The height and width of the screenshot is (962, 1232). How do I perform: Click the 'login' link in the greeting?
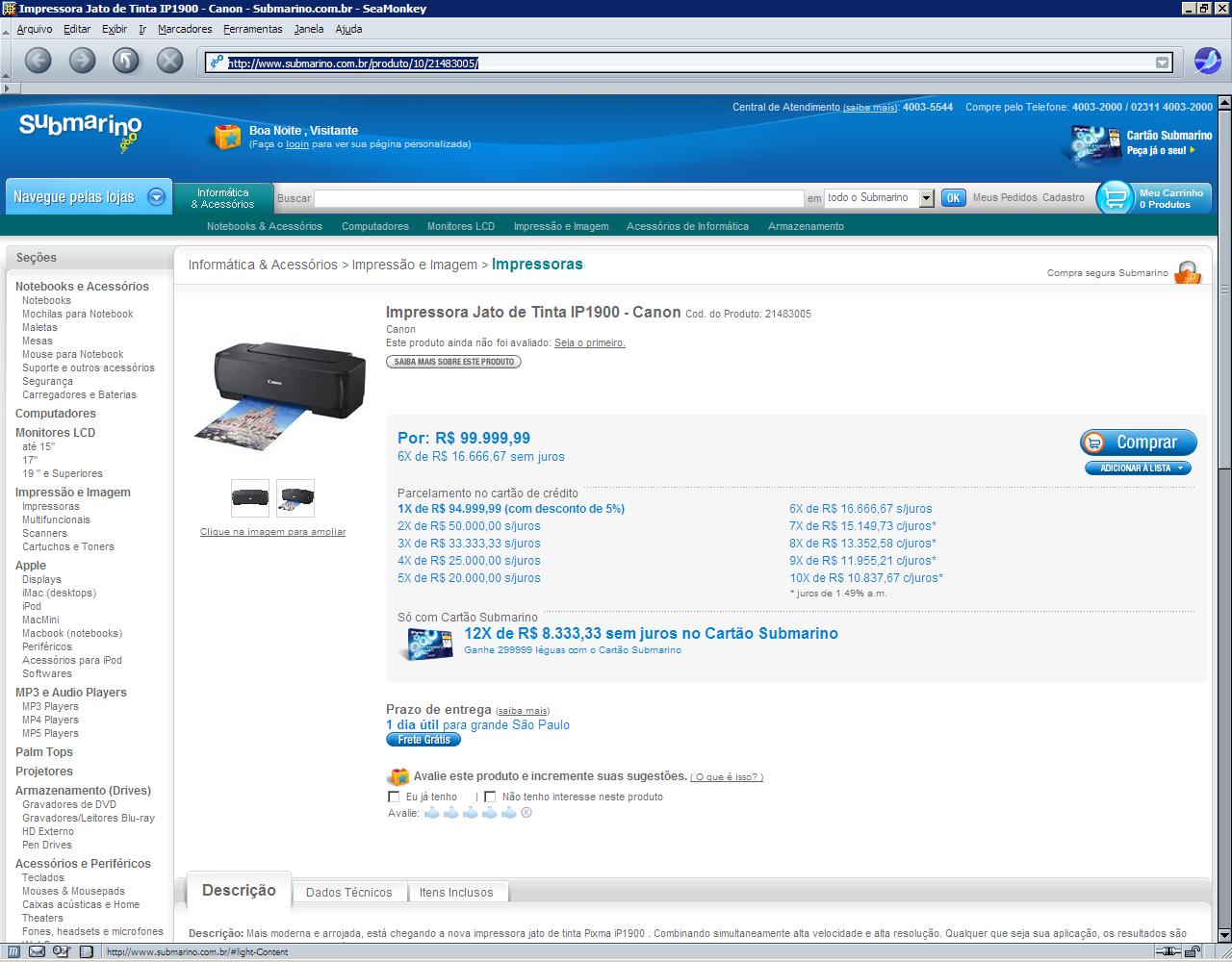[x=297, y=144]
